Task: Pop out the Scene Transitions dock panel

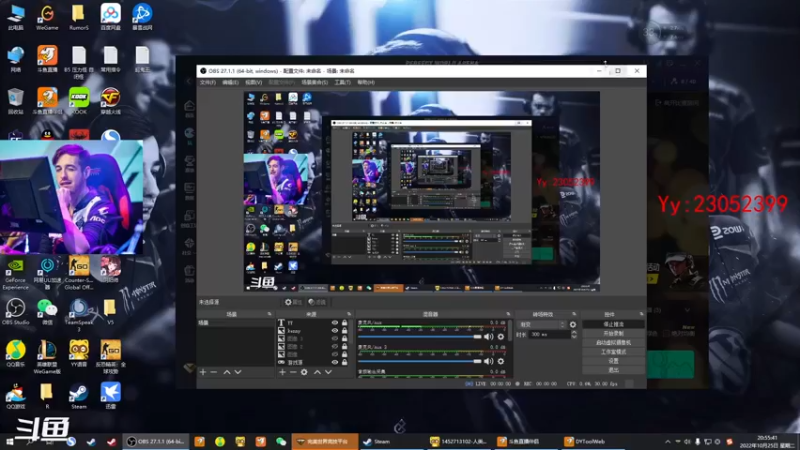Action: click(574, 314)
